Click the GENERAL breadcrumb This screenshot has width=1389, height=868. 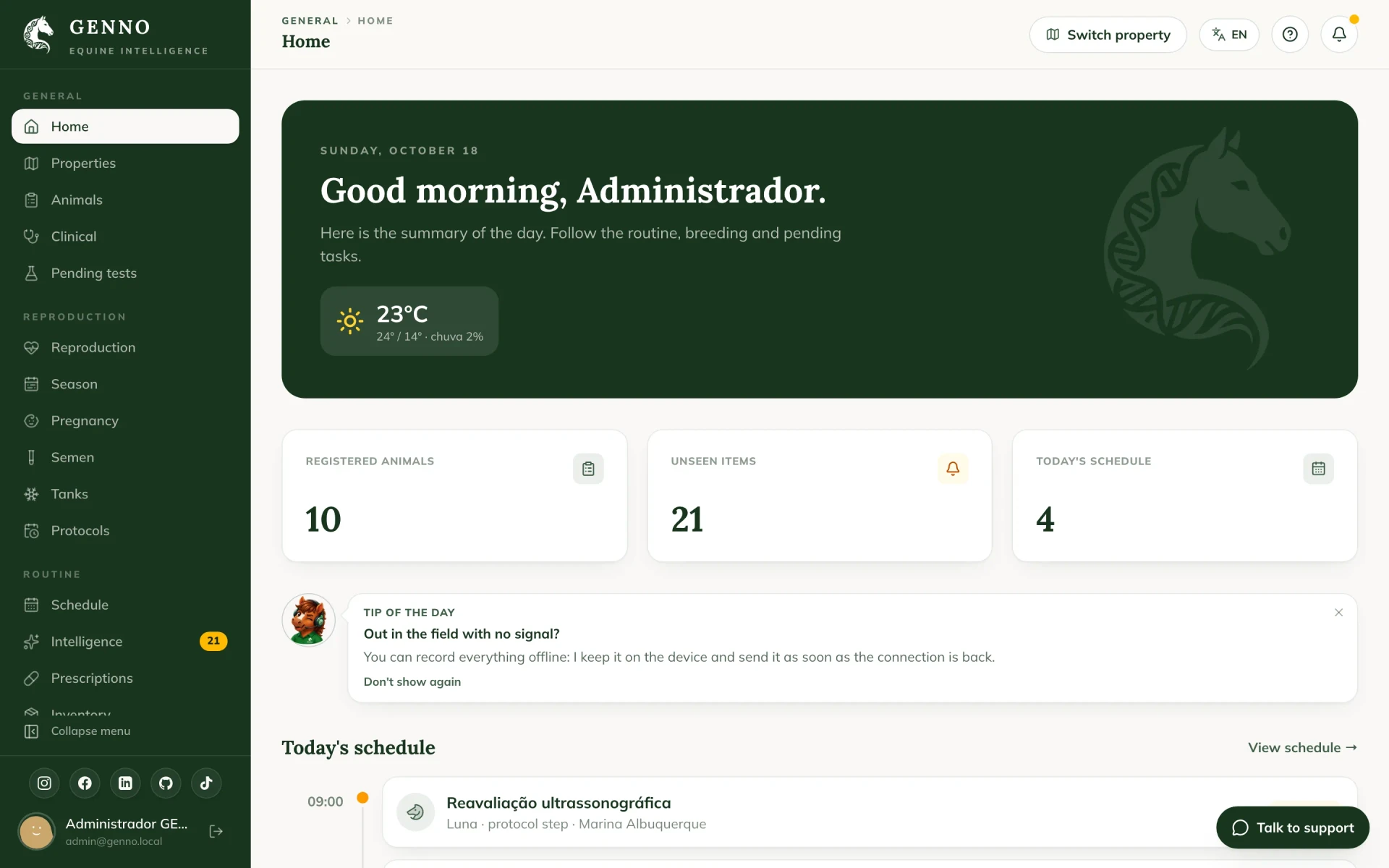310,21
